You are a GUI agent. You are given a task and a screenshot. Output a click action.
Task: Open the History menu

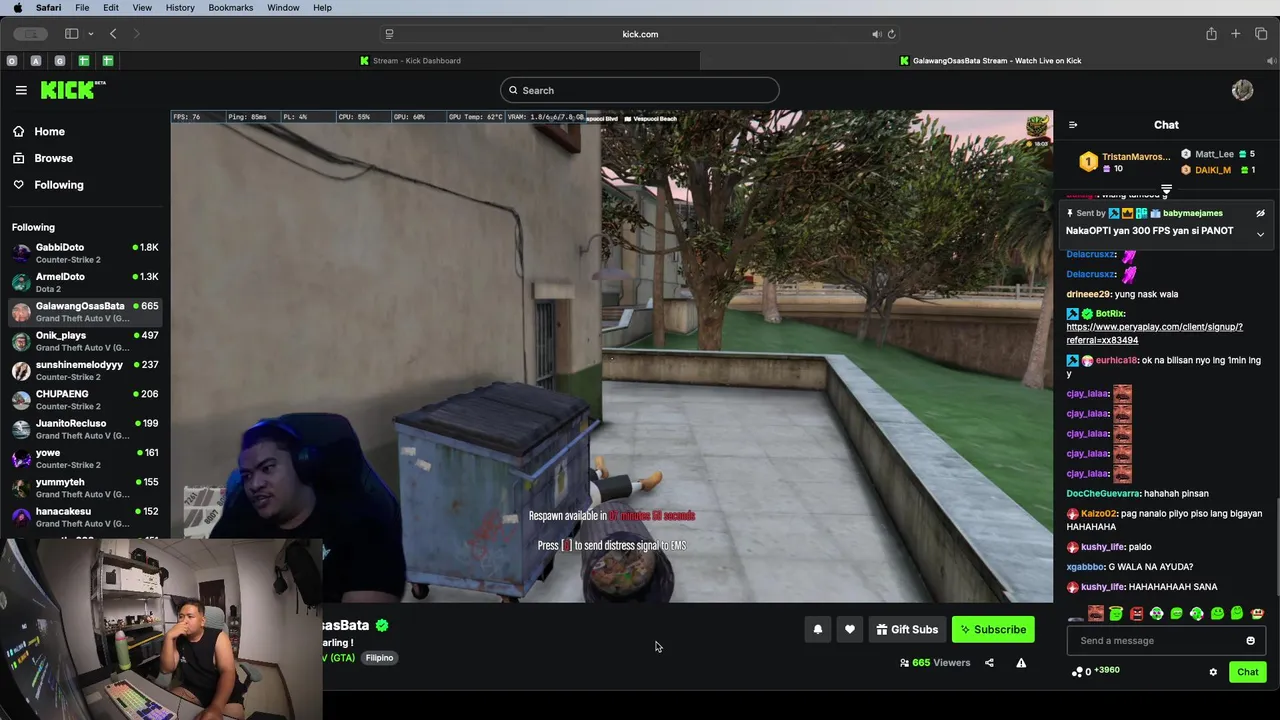coord(180,7)
